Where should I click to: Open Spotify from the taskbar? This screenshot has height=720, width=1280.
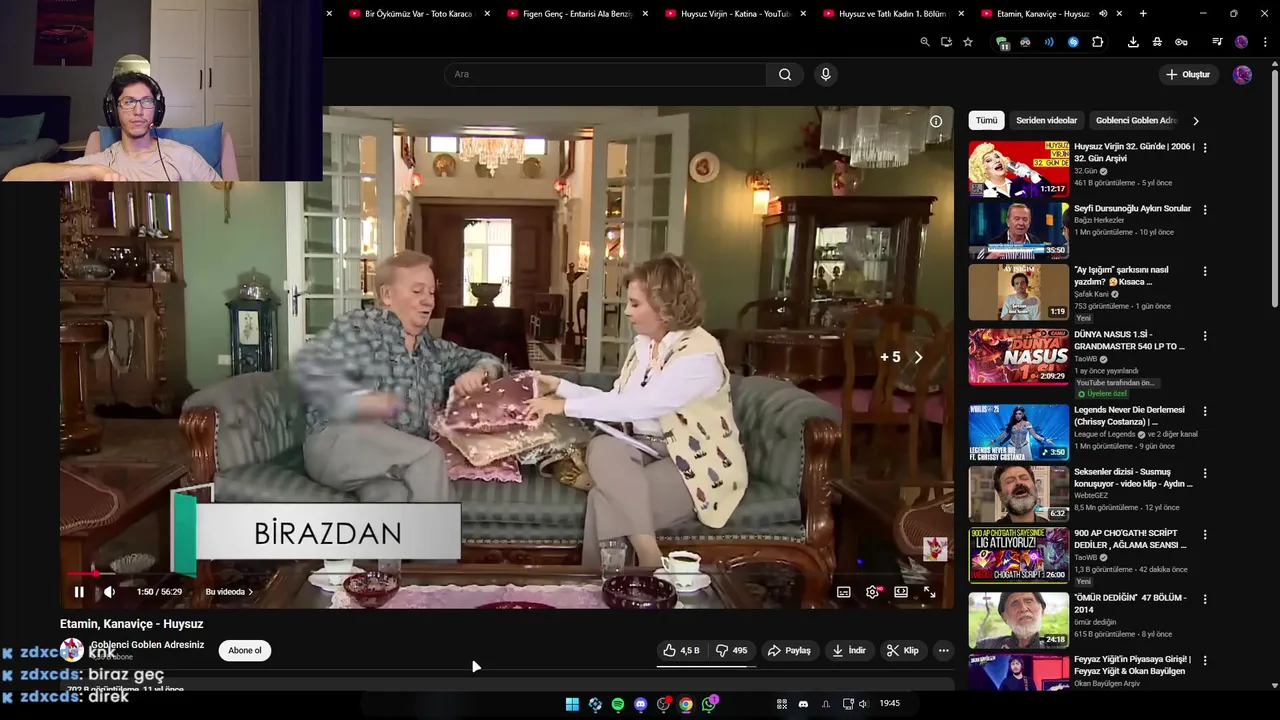[x=618, y=704]
